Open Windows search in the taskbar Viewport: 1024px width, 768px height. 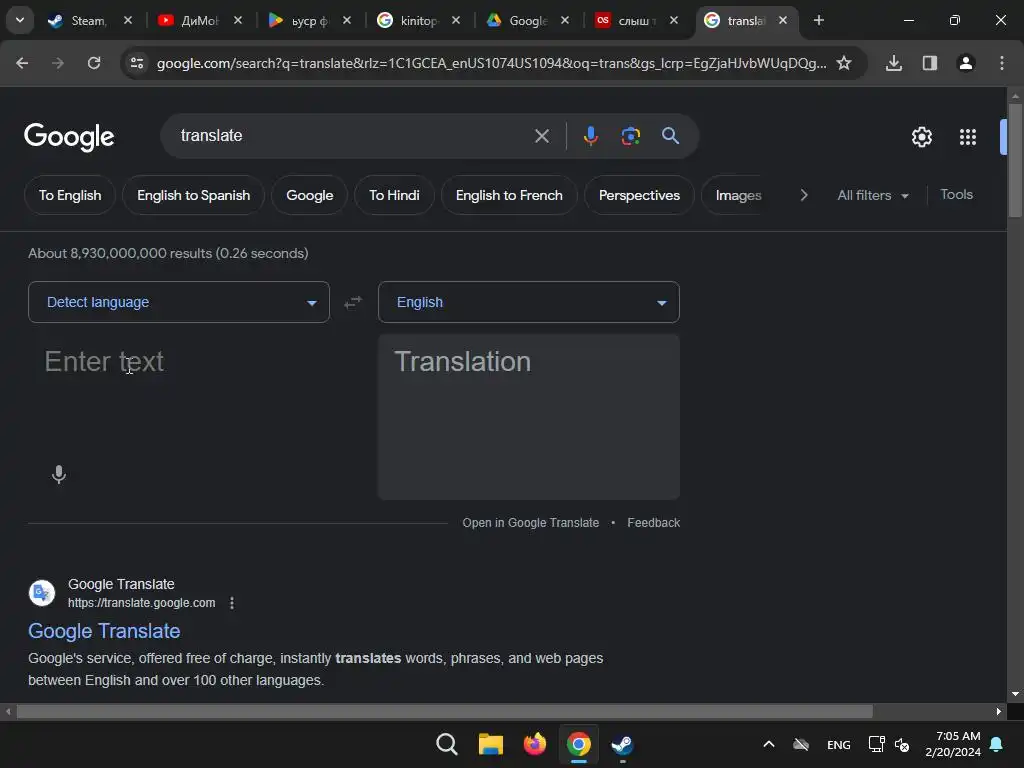pos(447,744)
